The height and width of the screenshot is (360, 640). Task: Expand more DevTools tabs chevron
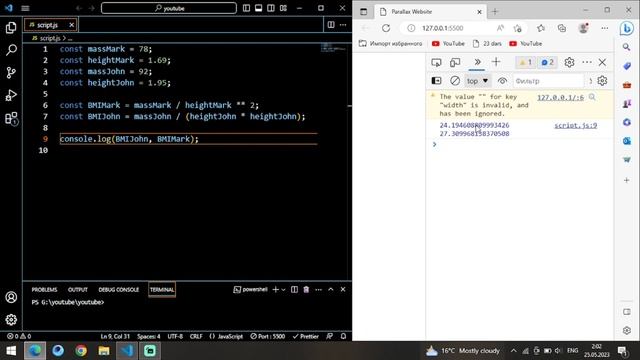(x=477, y=62)
